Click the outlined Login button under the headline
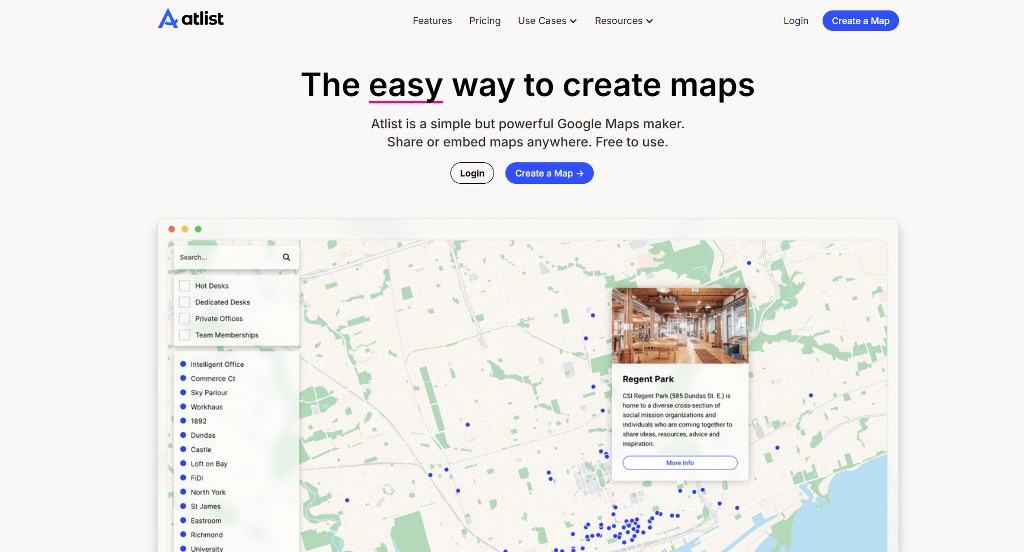 (472, 173)
